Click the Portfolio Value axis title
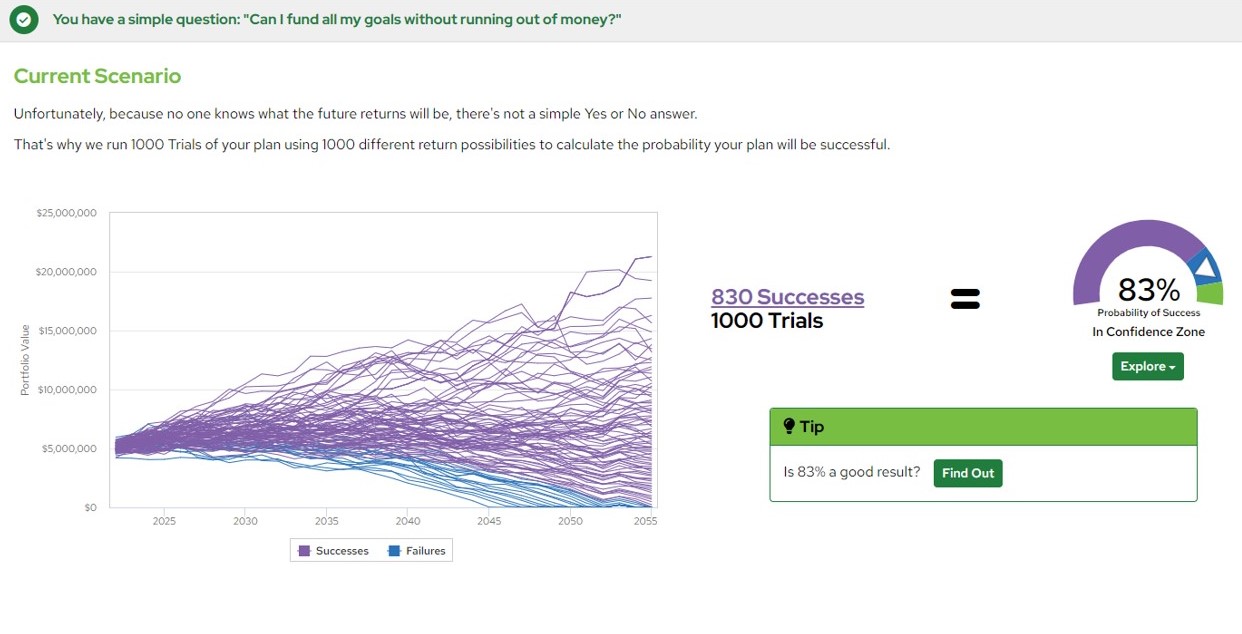The height and width of the screenshot is (634, 1242). 25,359
